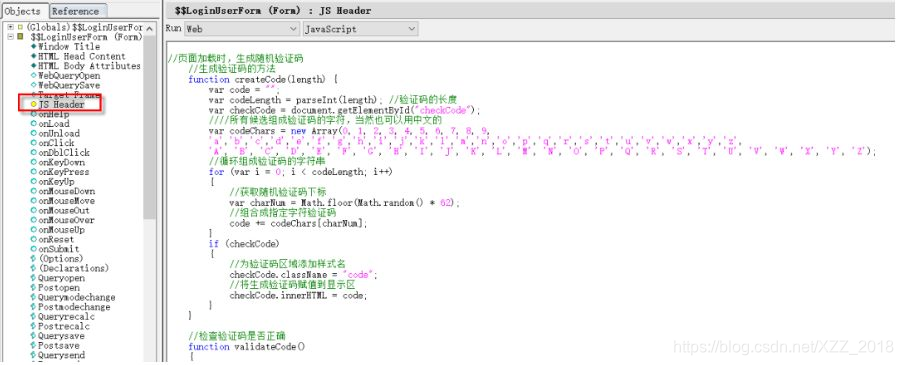Select the onUnload event
The image size is (903, 365).
[59, 134]
